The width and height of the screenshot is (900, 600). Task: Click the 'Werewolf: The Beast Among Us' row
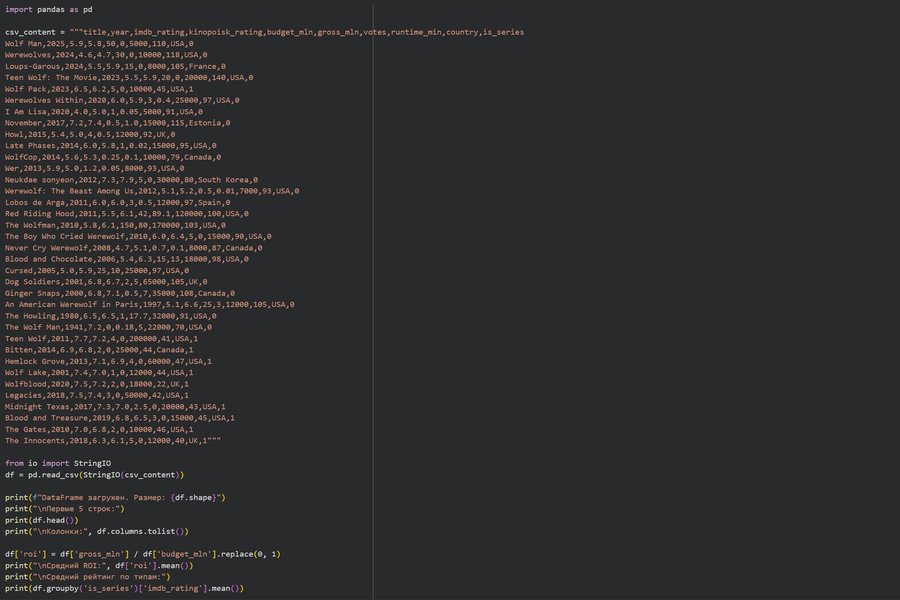152,191
